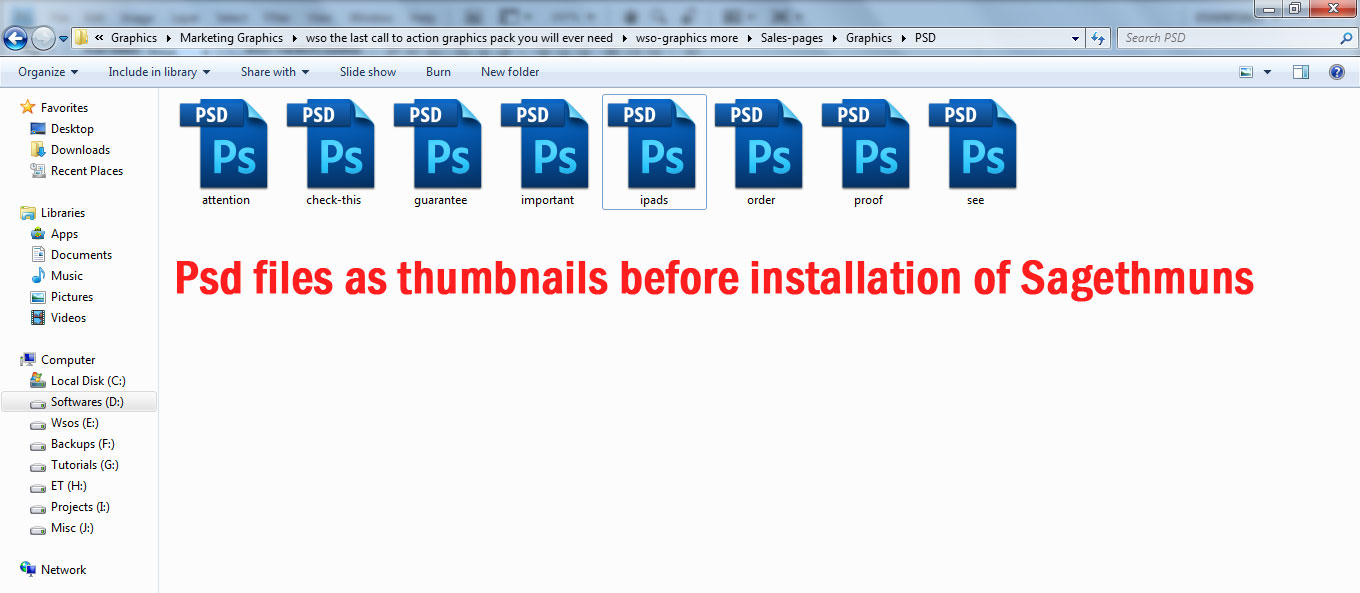
Task: Go to Sales-pages breadcrumb
Action: pyautogui.click(x=792, y=38)
